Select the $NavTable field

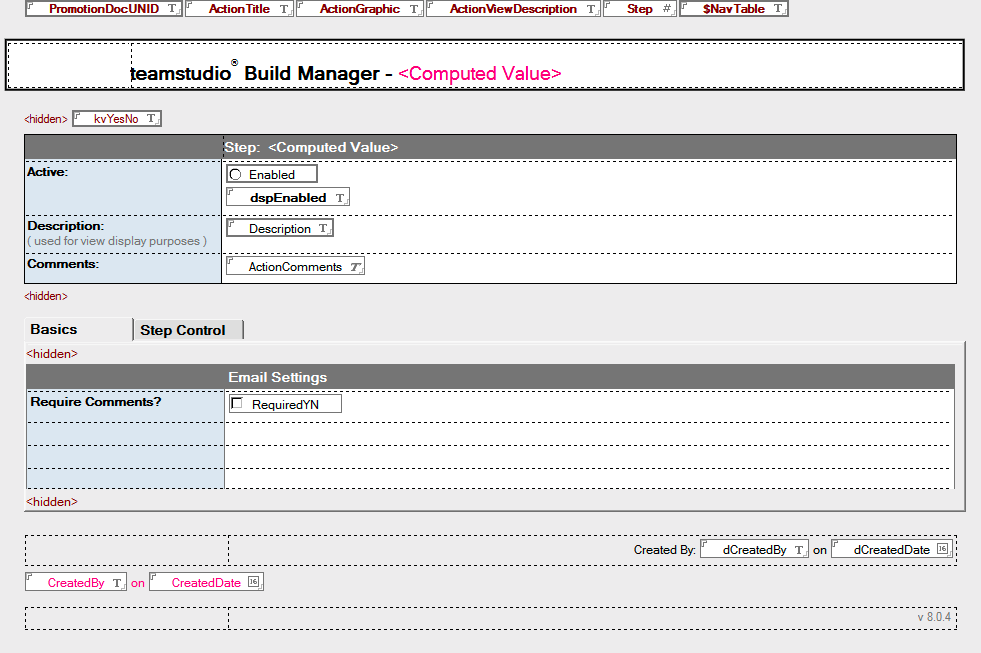coord(733,9)
